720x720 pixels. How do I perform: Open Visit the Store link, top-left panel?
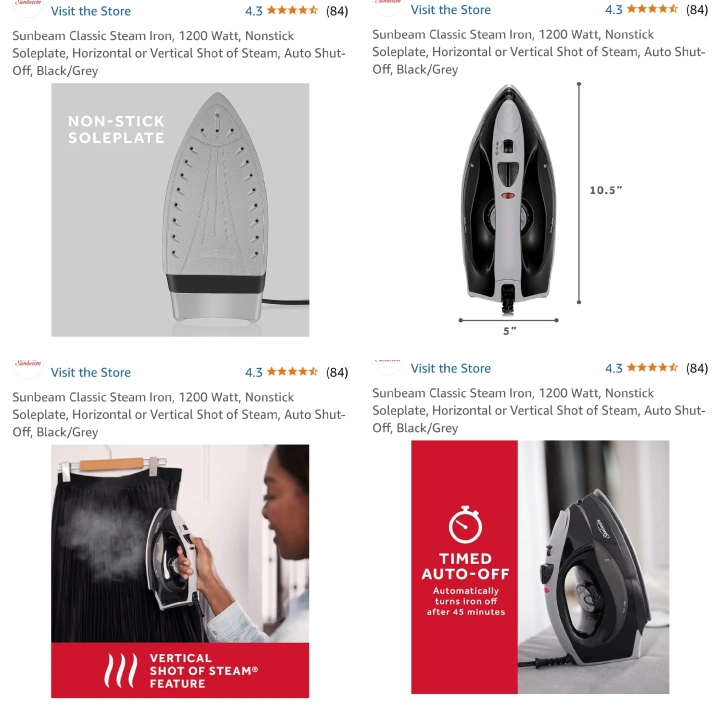(90, 11)
